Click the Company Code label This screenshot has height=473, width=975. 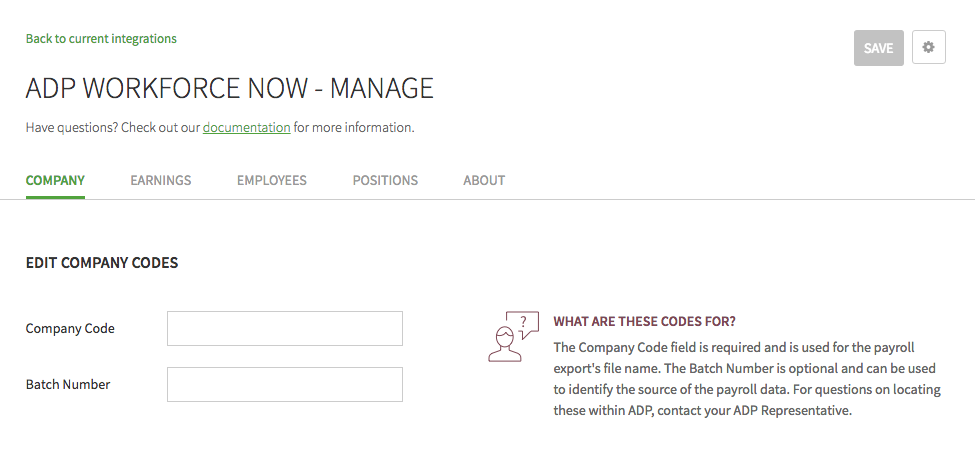click(x=70, y=328)
